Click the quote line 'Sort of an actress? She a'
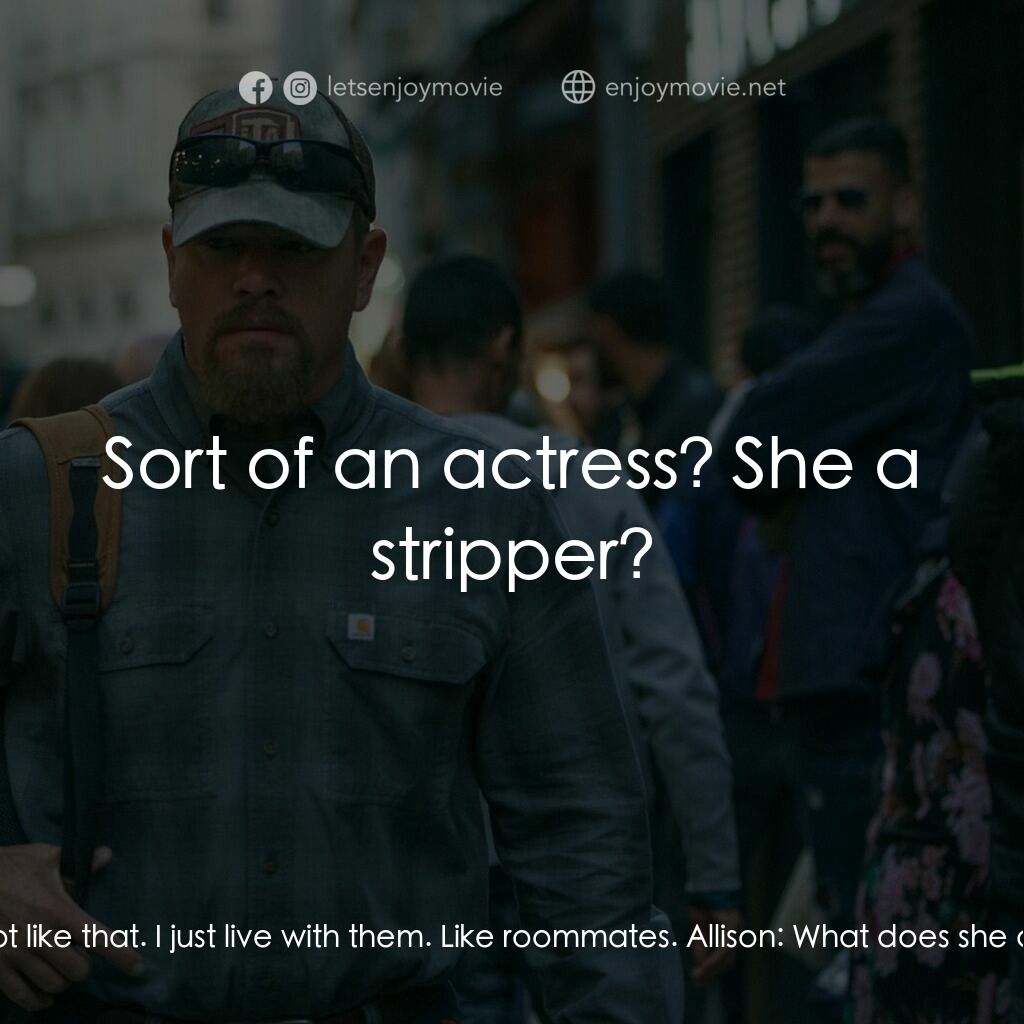The image size is (1024, 1024). (x=511, y=462)
